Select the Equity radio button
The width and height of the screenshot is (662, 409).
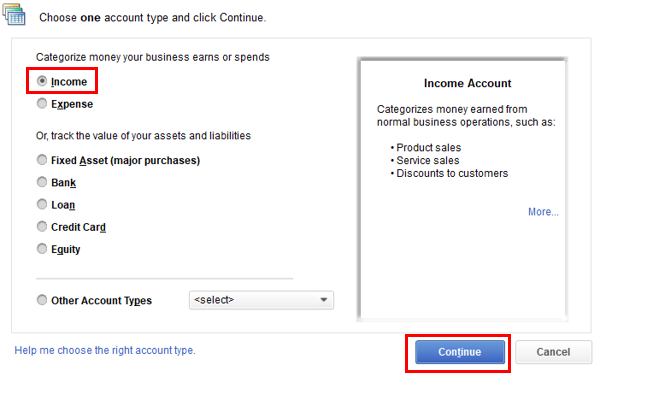pyautogui.click(x=42, y=249)
